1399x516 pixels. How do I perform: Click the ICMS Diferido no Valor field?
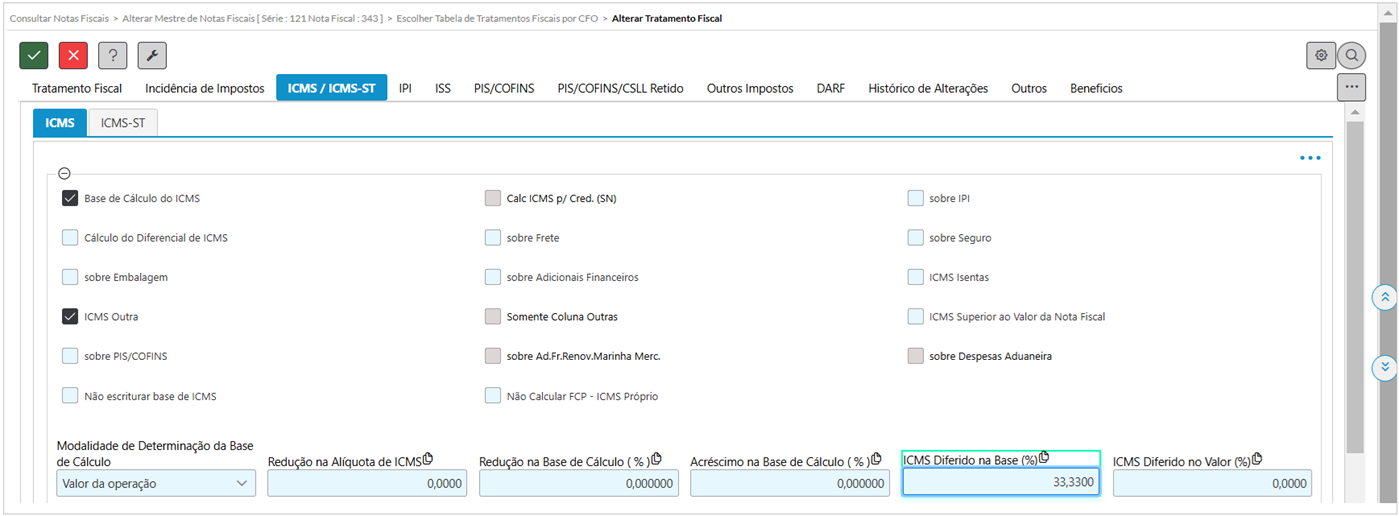point(1212,484)
